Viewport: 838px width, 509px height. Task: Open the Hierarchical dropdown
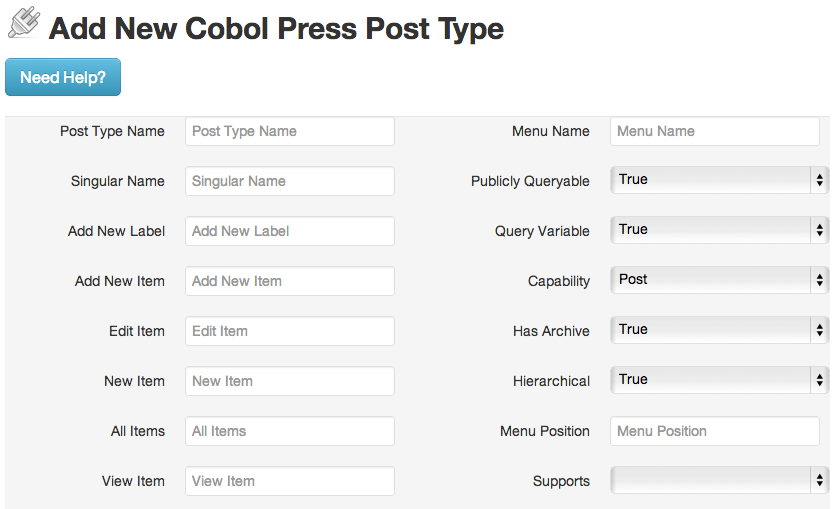pyautogui.click(x=719, y=380)
